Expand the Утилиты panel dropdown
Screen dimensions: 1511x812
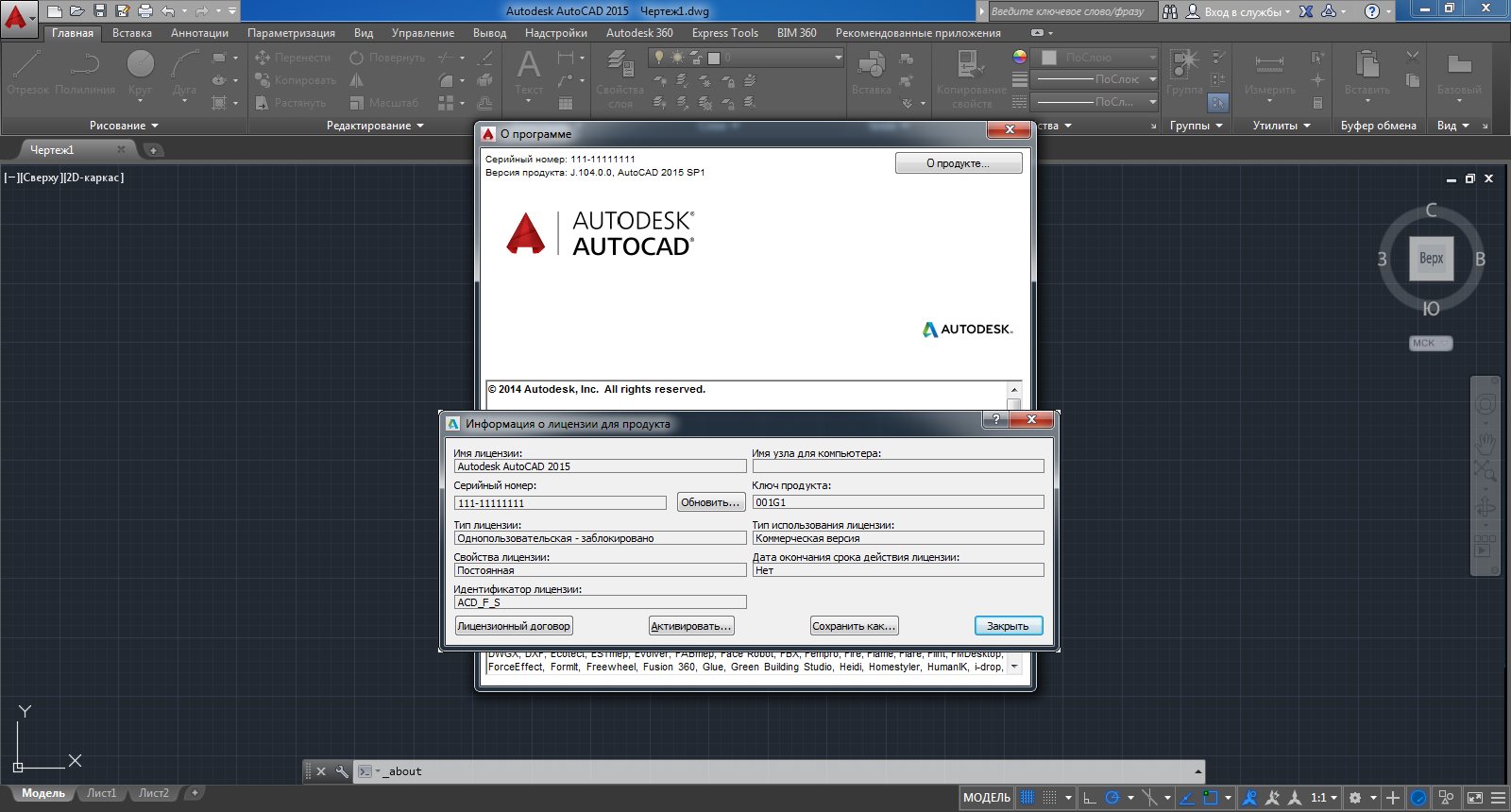[1282, 126]
